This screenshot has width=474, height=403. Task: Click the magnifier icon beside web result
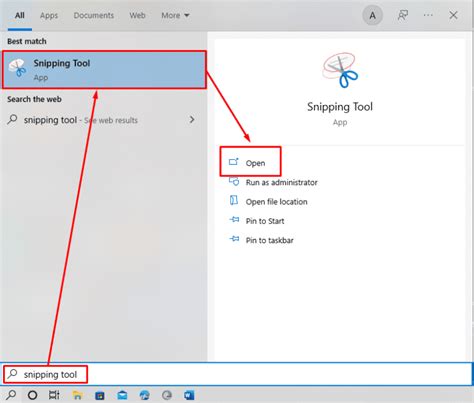[12, 119]
